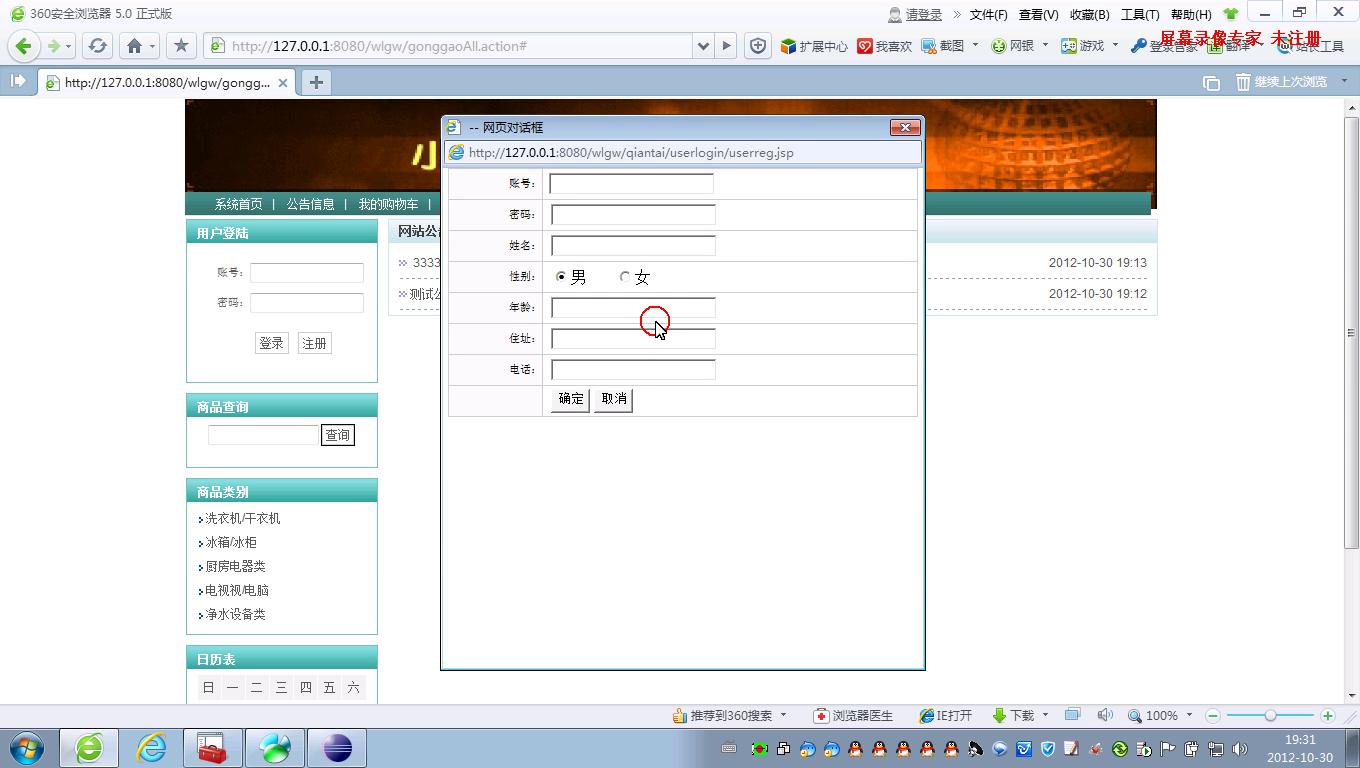Image resolution: width=1360 pixels, height=768 pixels.
Task: Click 登录 button in user login panel
Action: 271,343
